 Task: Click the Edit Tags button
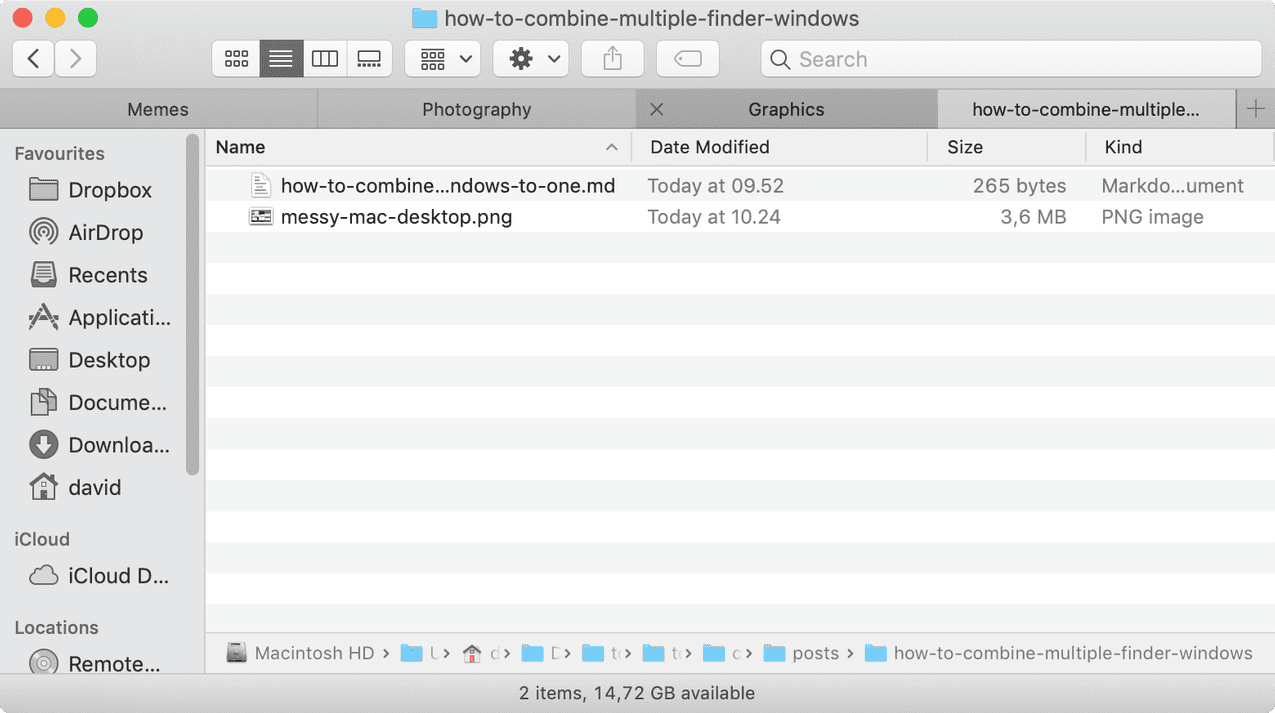point(688,59)
